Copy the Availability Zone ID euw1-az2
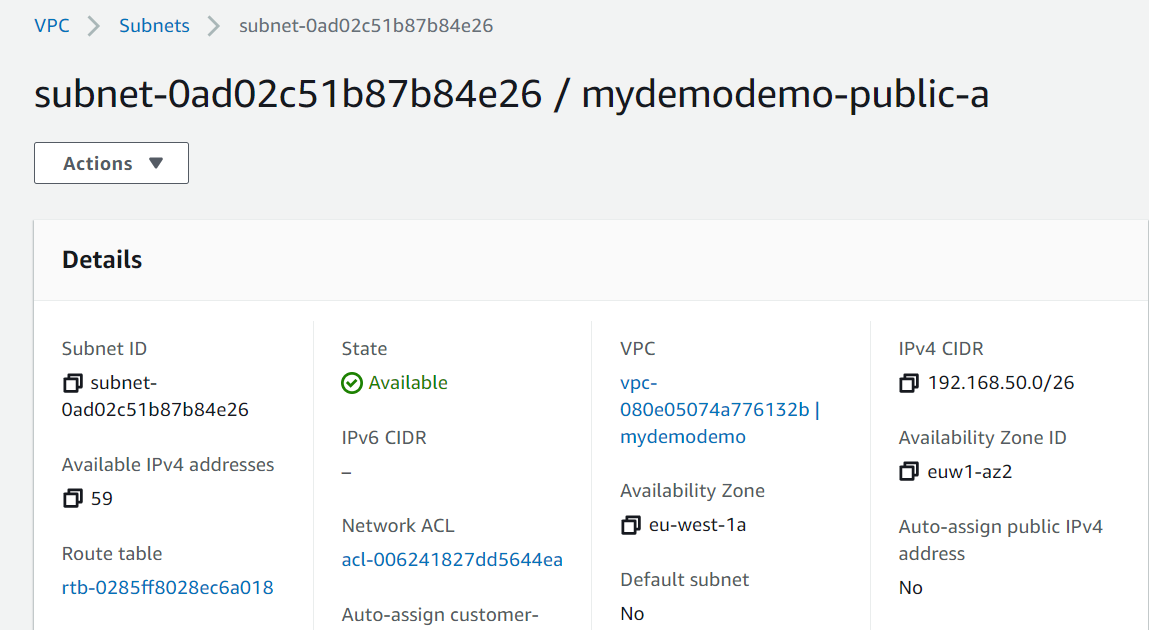The height and width of the screenshot is (630, 1149). point(908,471)
